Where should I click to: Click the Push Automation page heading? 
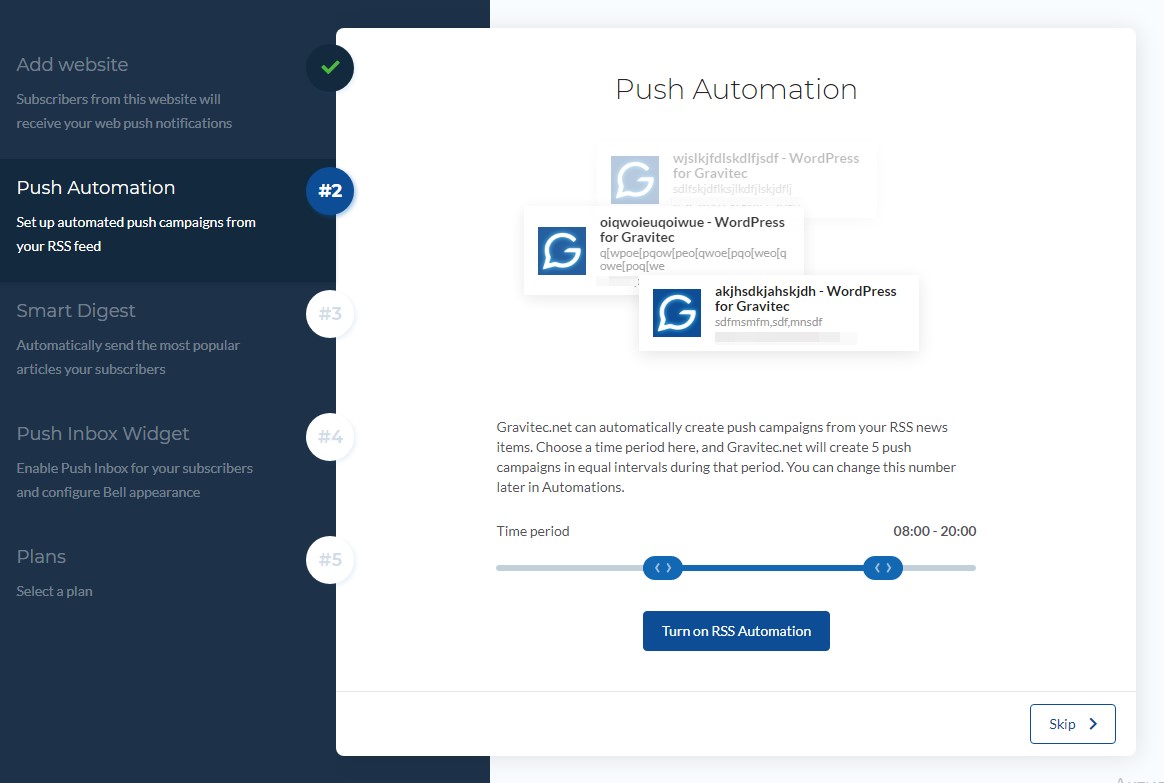[x=736, y=89]
